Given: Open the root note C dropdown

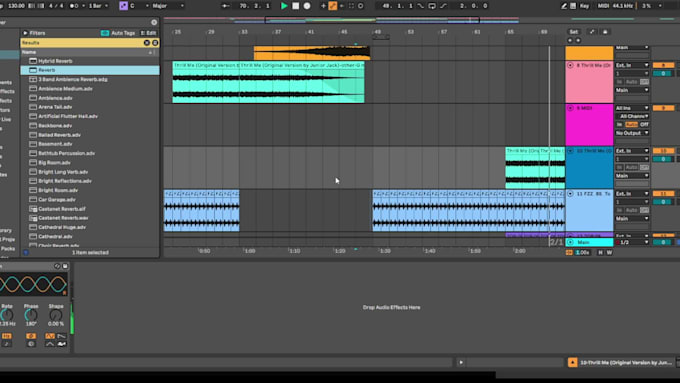Looking at the screenshot, I should coord(139,6).
